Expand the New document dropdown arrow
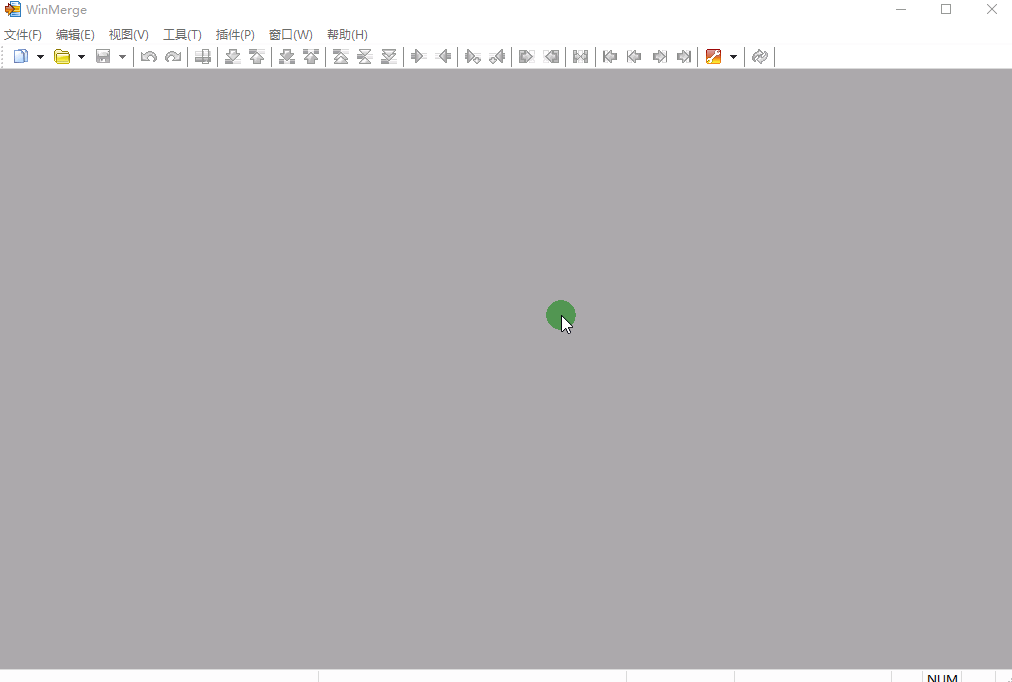The image size is (1012, 682). [x=40, y=57]
